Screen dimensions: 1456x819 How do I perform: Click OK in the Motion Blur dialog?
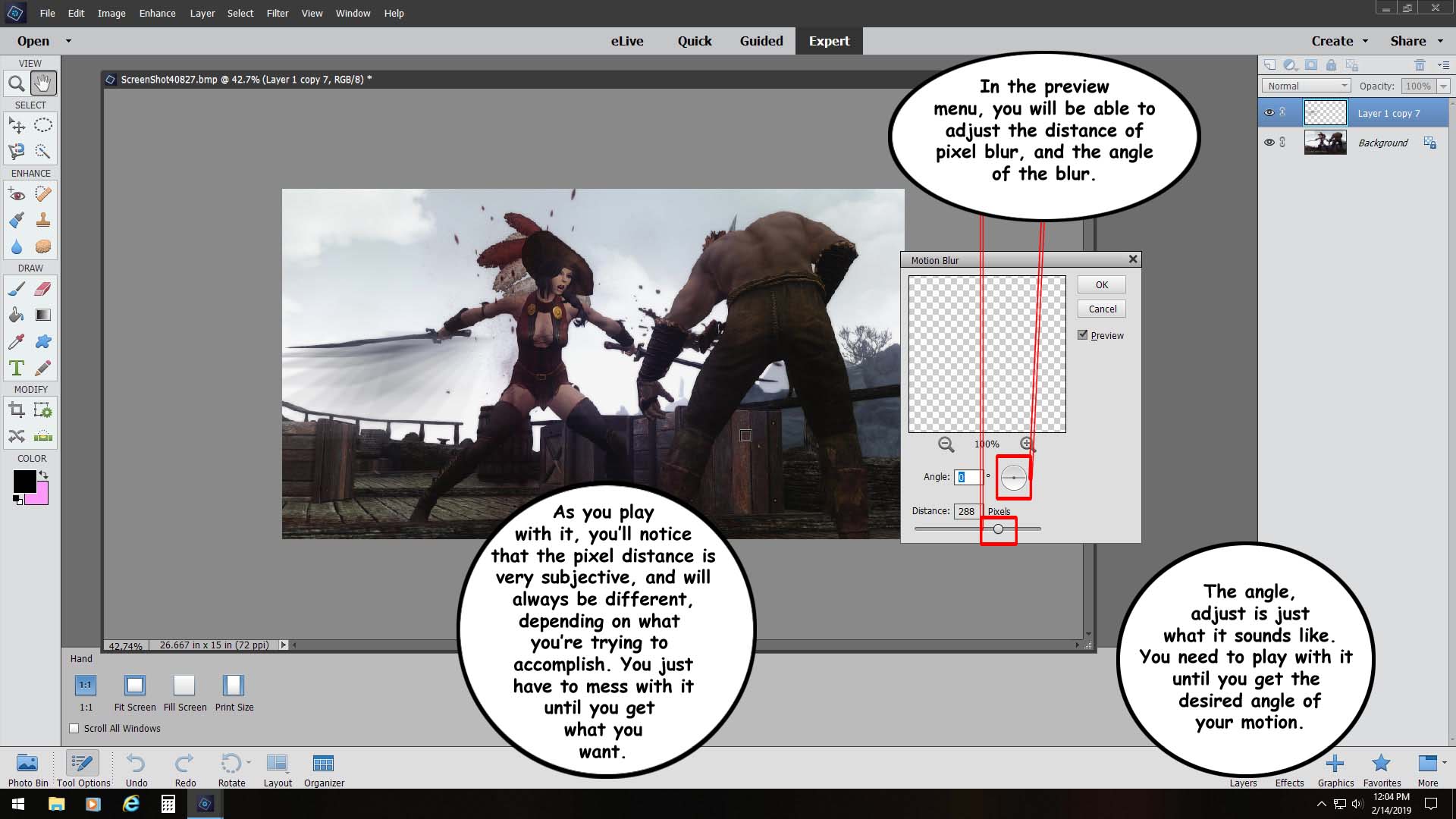pos(1101,284)
